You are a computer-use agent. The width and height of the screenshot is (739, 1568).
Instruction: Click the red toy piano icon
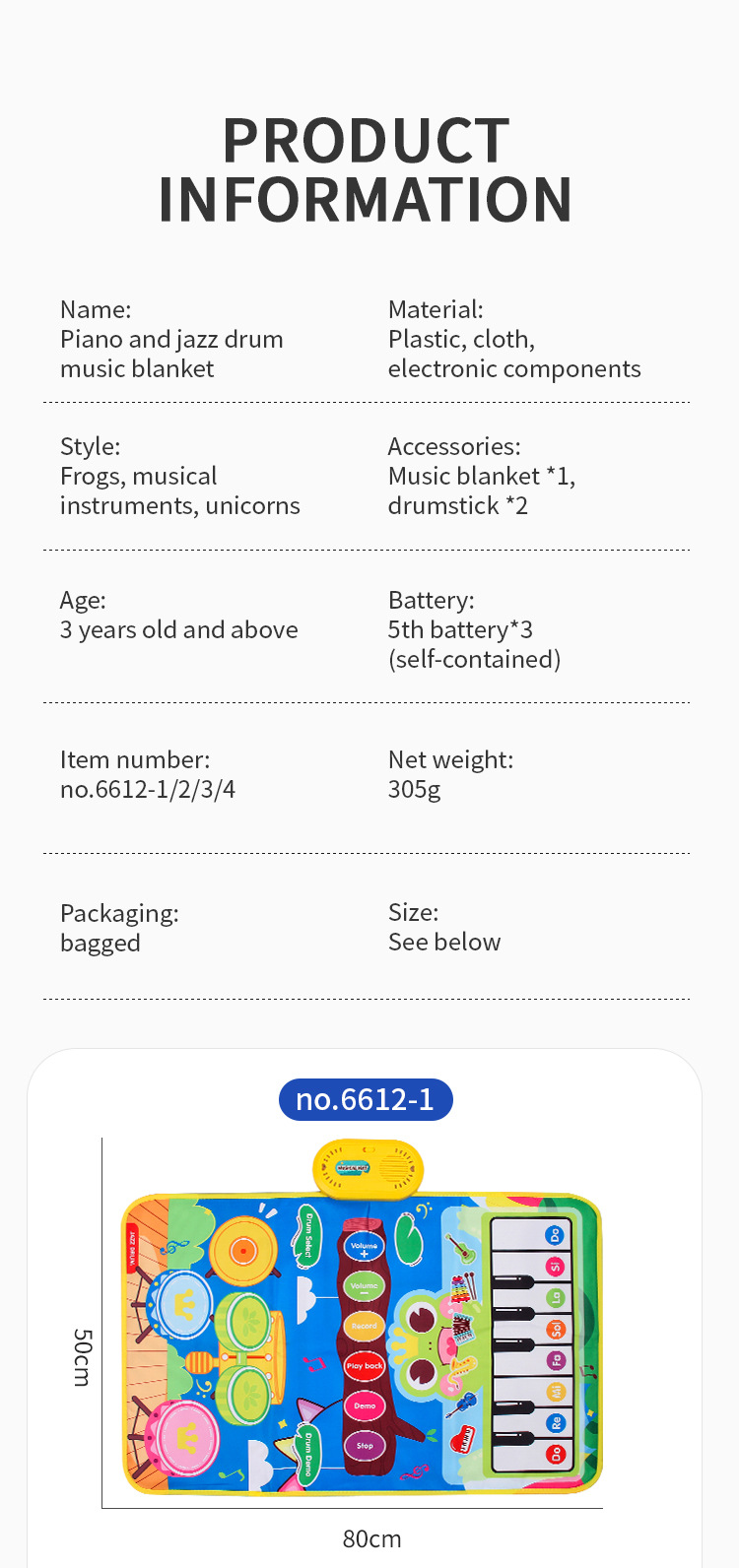point(461,1440)
